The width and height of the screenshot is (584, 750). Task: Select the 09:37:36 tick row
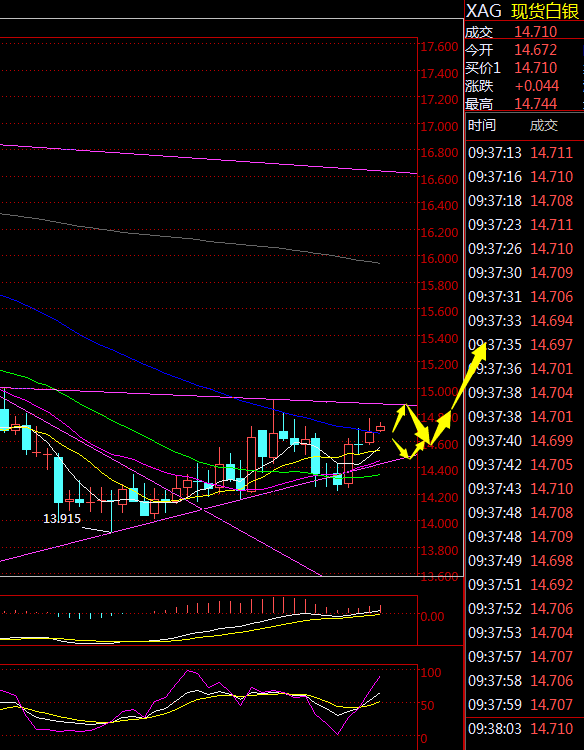[524, 369]
